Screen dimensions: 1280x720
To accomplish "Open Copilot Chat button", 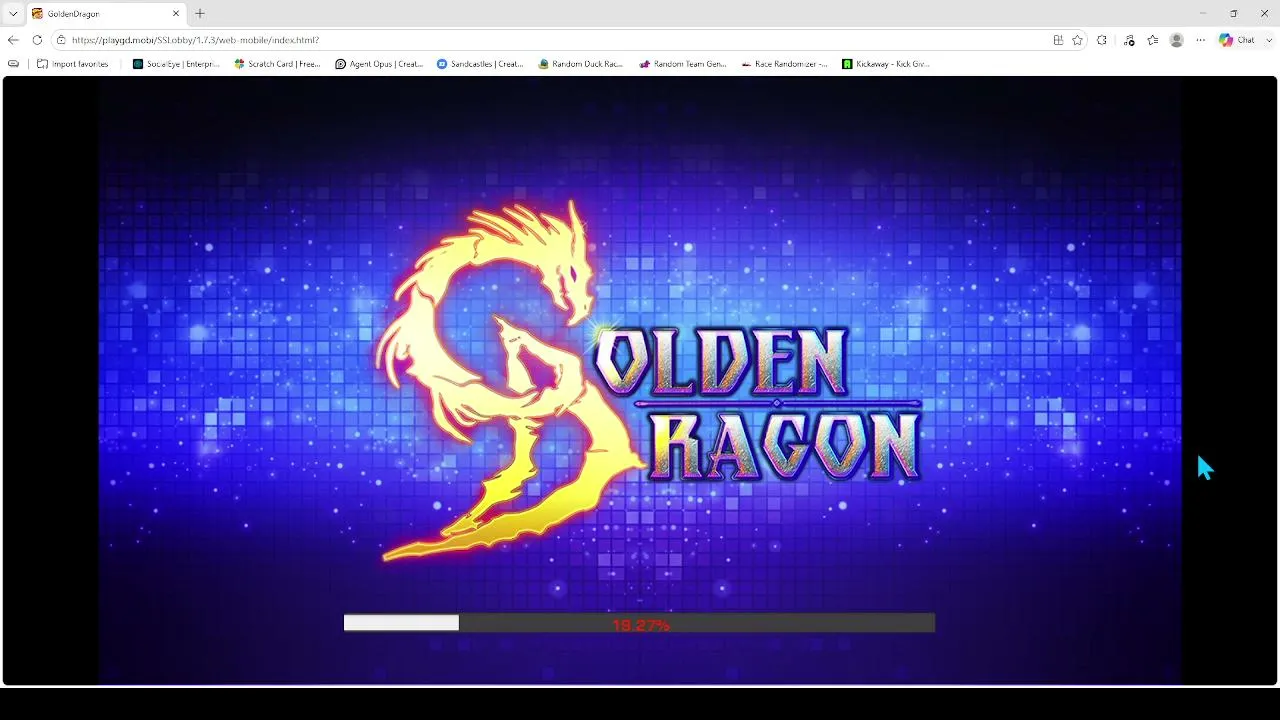I will pos(1237,40).
